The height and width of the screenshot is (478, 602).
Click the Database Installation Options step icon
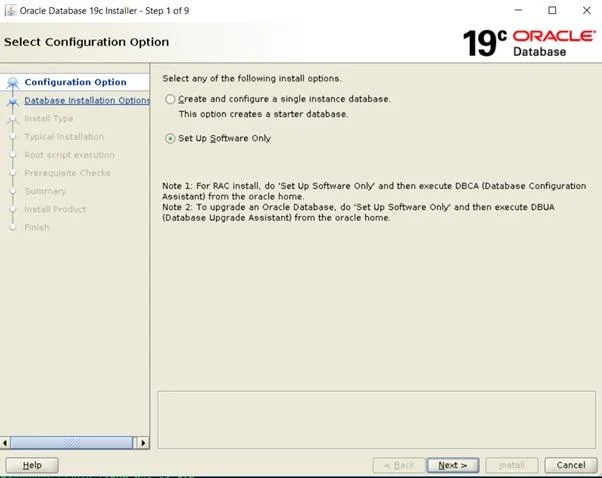pos(13,101)
